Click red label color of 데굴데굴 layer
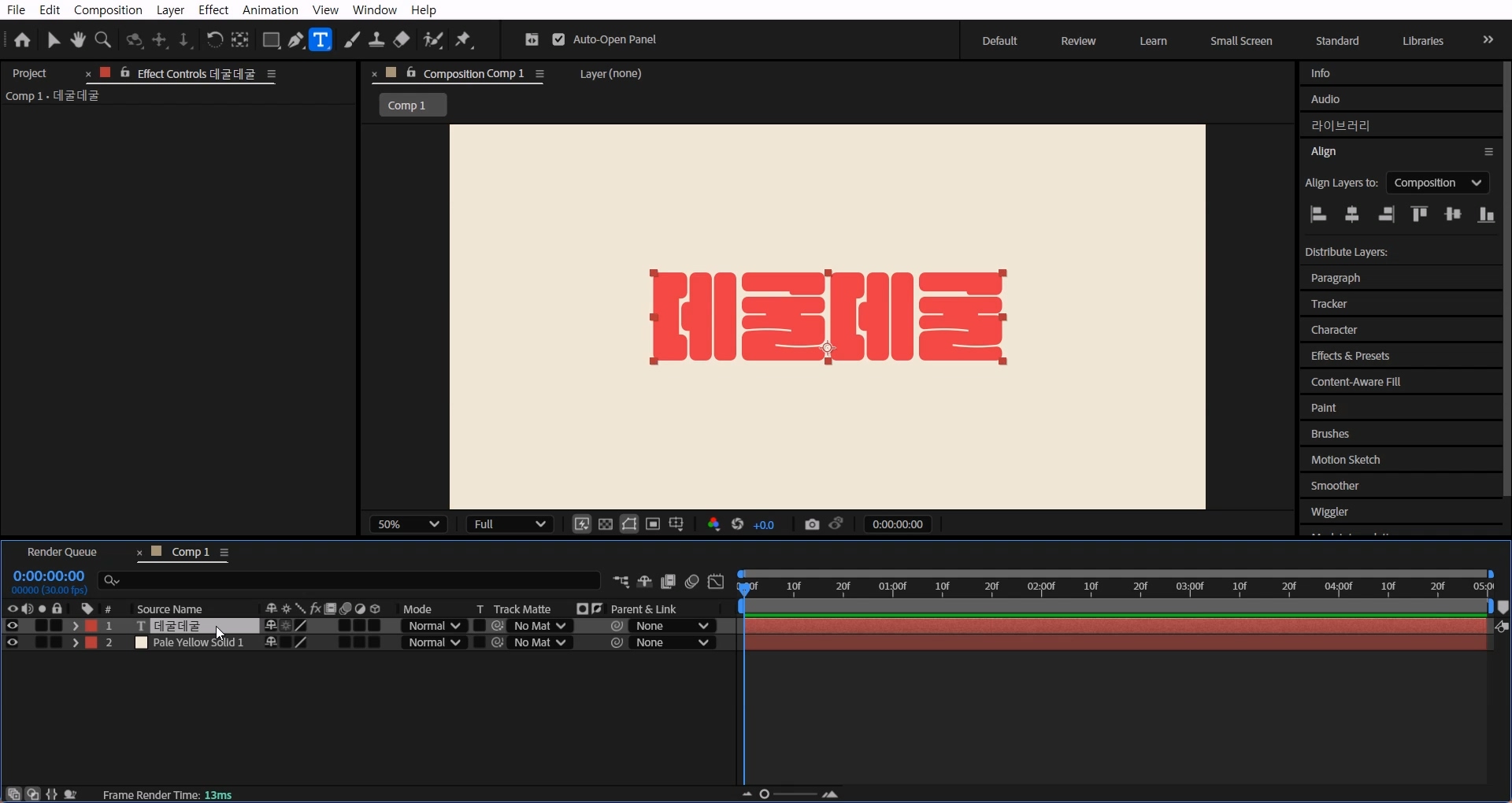This screenshot has height=803, width=1512. 91,626
